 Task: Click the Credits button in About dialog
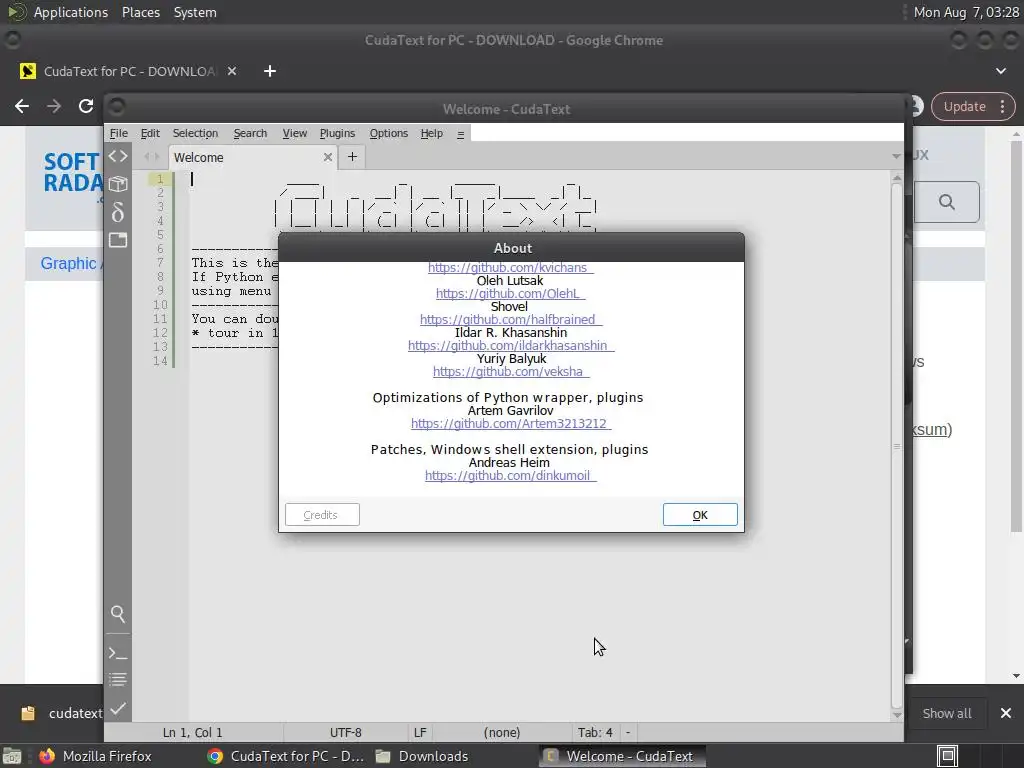pos(322,515)
